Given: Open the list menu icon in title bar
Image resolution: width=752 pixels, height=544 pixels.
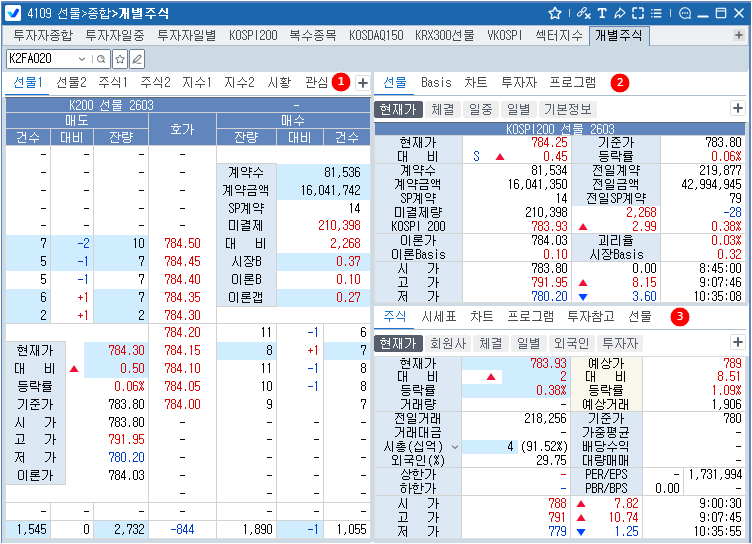Looking at the screenshot, I should click(656, 13).
